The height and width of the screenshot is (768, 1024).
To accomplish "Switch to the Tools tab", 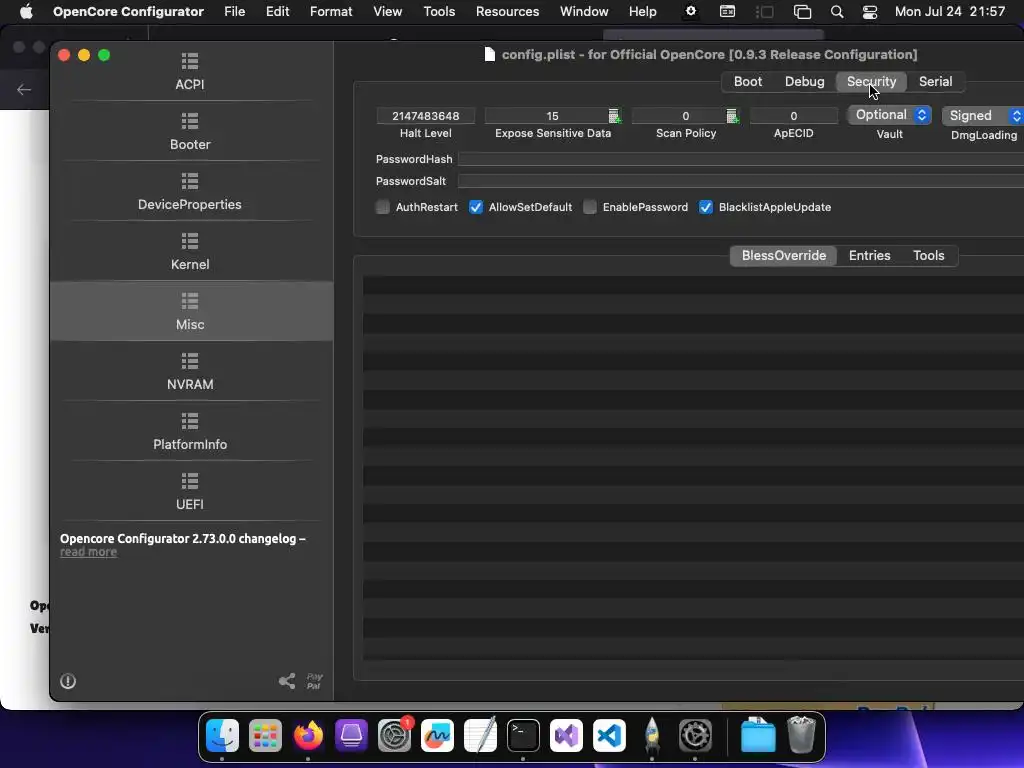I will [x=929, y=255].
